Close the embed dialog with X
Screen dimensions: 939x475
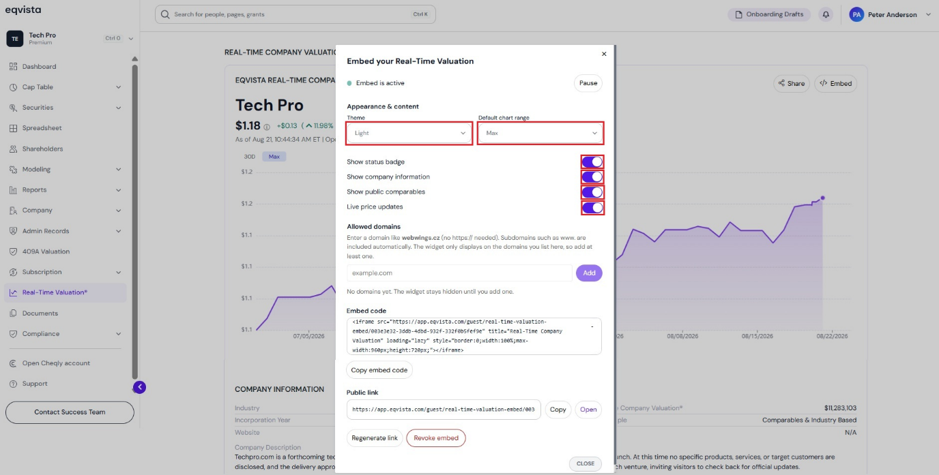[x=604, y=54]
